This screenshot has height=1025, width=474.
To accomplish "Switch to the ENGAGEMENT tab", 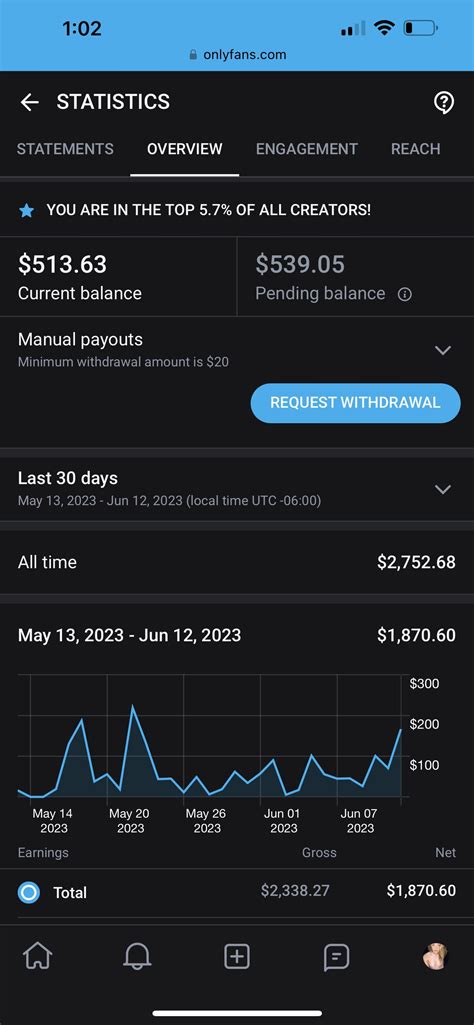I will (x=307, y=149).
